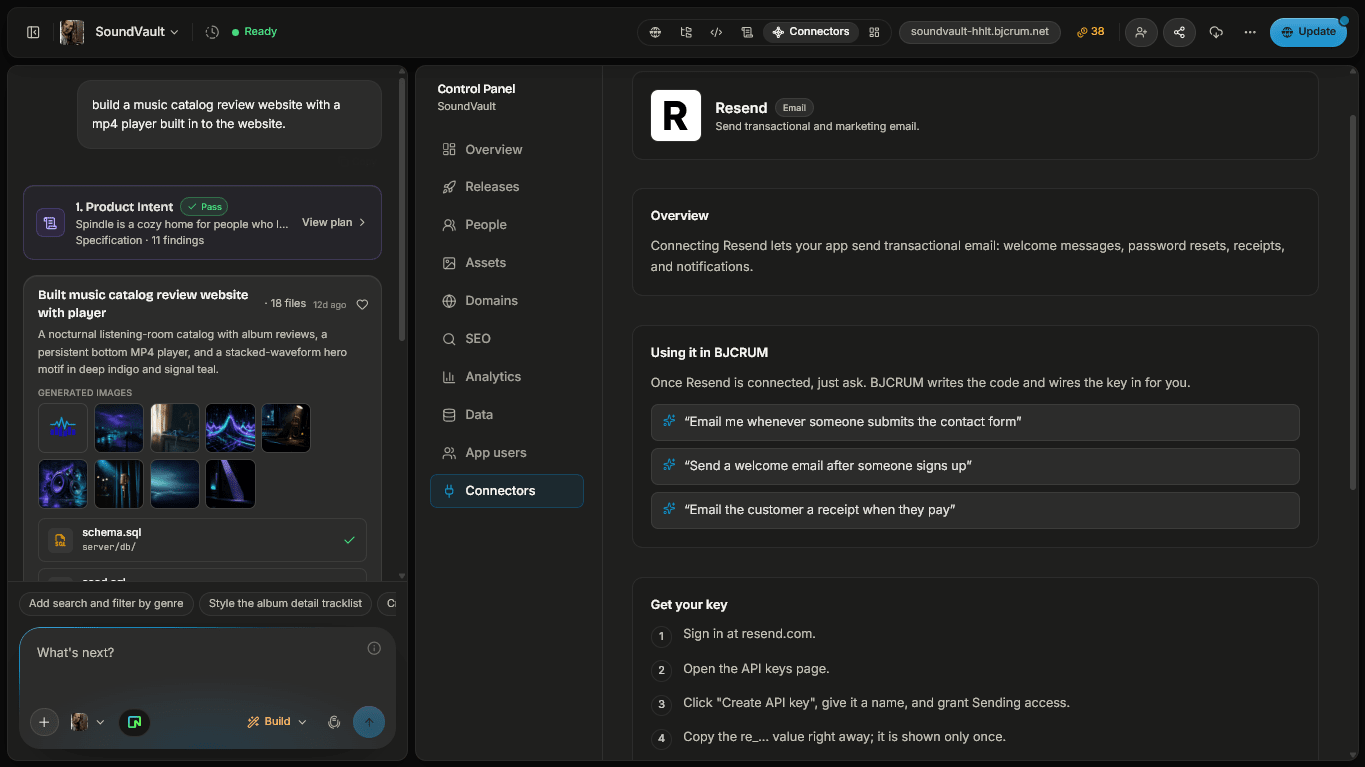This screenshot has width=1365, height=767.
Task: Open the fifth generated image thumbnail
Action: pos(286,428)
